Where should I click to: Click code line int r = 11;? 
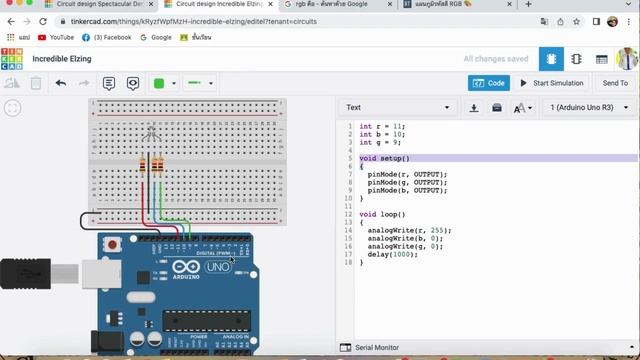point(382,126)
